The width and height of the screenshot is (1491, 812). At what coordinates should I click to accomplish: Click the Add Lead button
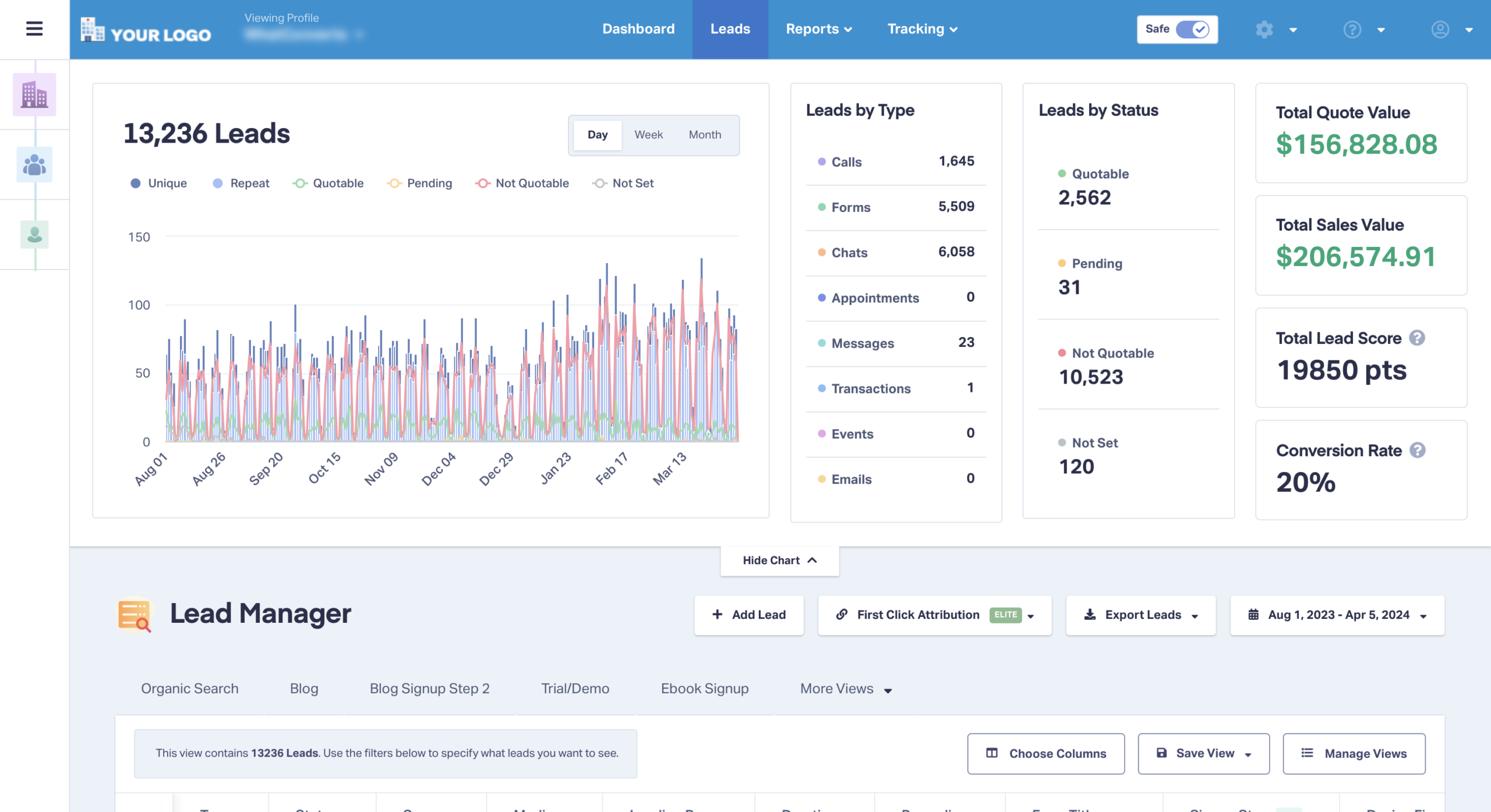[x=749, y=615]
